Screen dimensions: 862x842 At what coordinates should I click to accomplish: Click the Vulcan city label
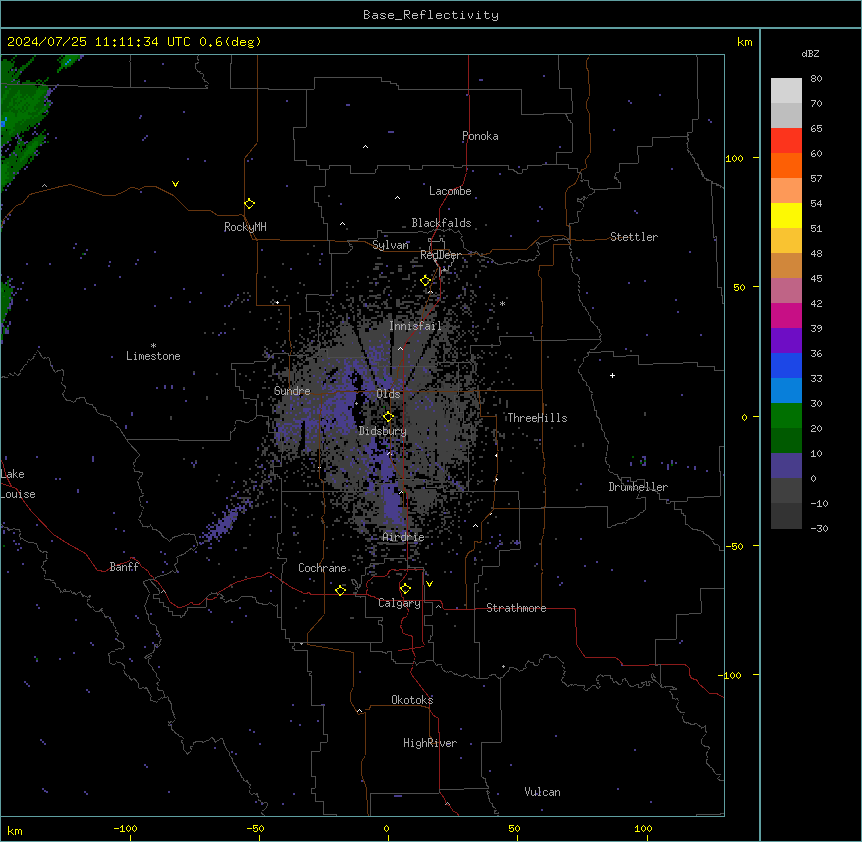tap(542, 792)
